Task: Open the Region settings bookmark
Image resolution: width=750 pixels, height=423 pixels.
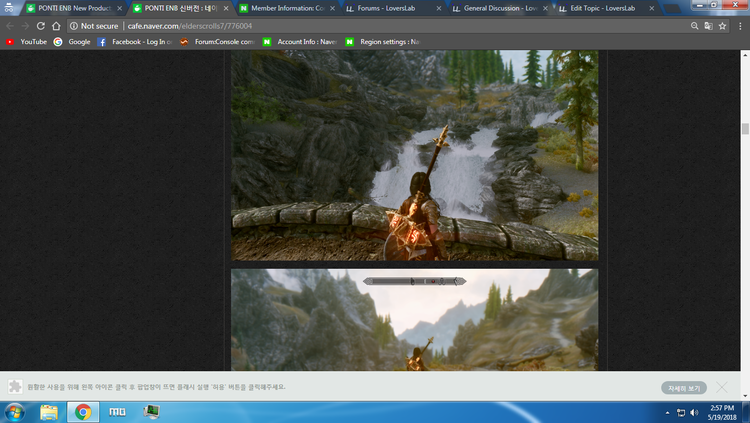Action: click(382, 42)
